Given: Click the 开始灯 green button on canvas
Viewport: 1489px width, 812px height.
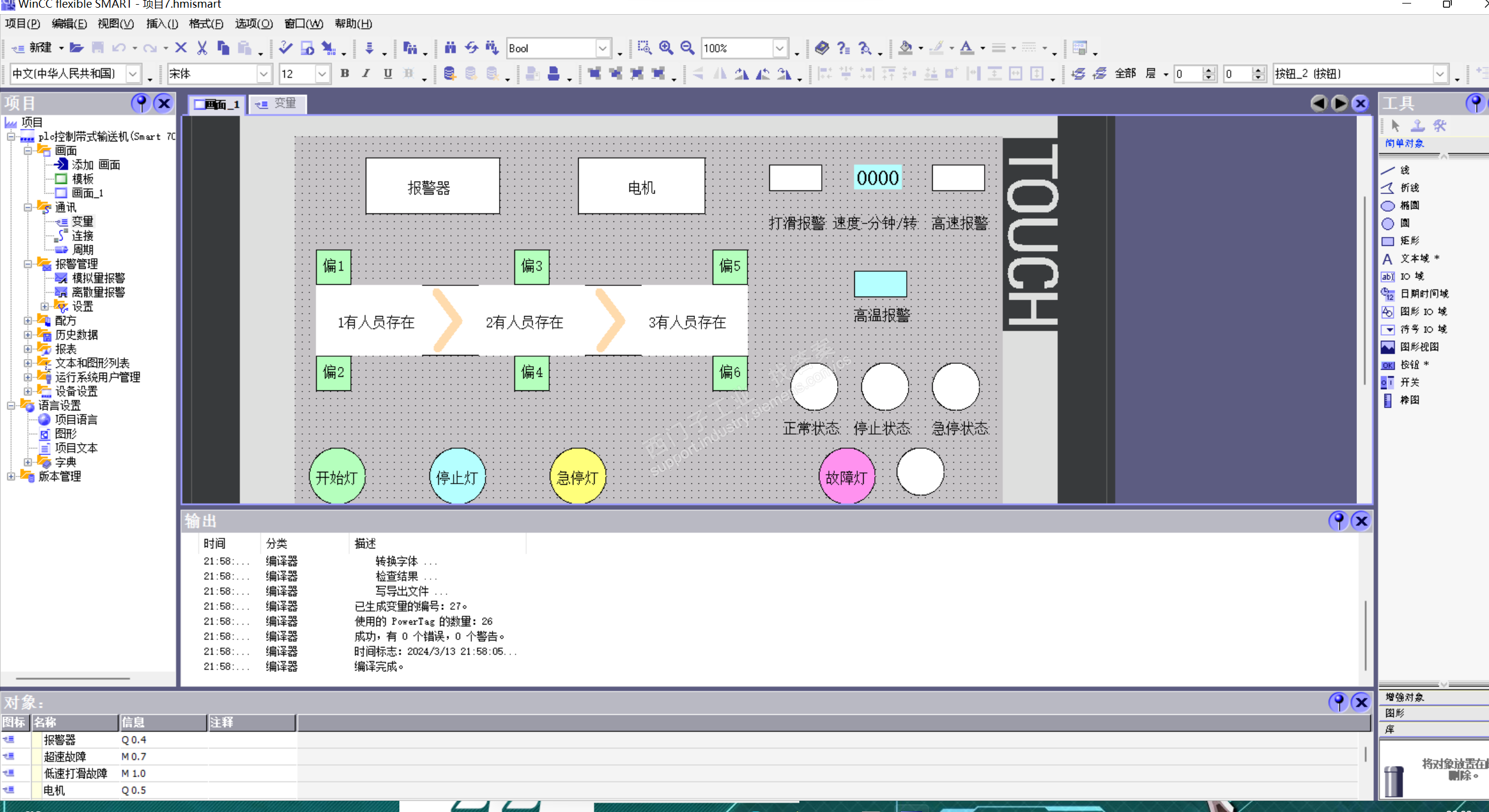Looking at the screenshot, I should pyautogui.click(x=337, y=476).
